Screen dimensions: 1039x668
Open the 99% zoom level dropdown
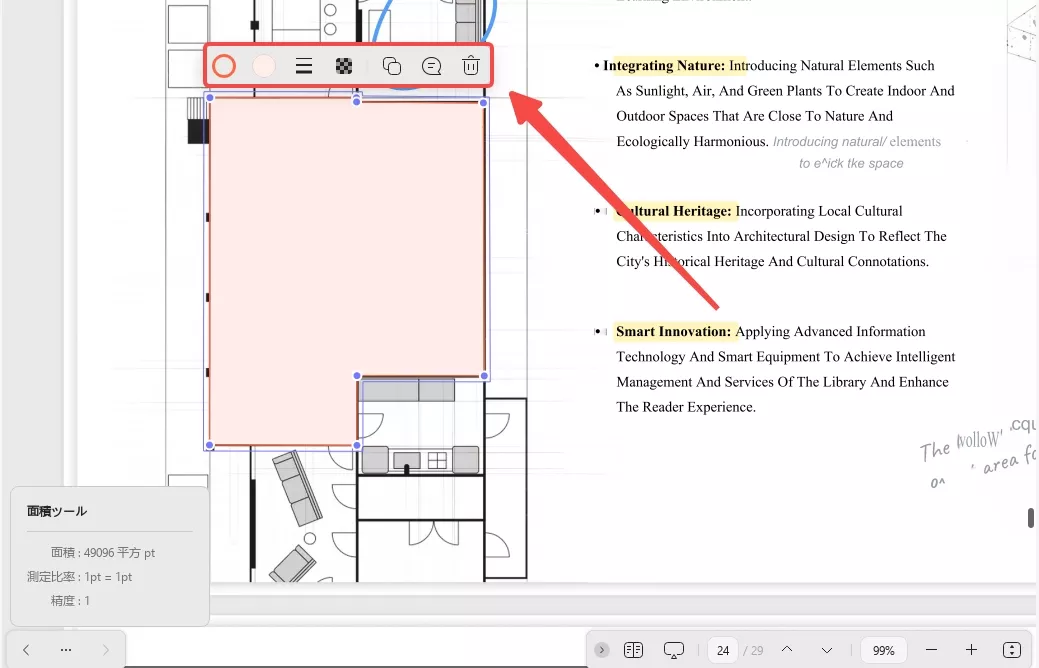pyautogui.click(x=883, y=650)
